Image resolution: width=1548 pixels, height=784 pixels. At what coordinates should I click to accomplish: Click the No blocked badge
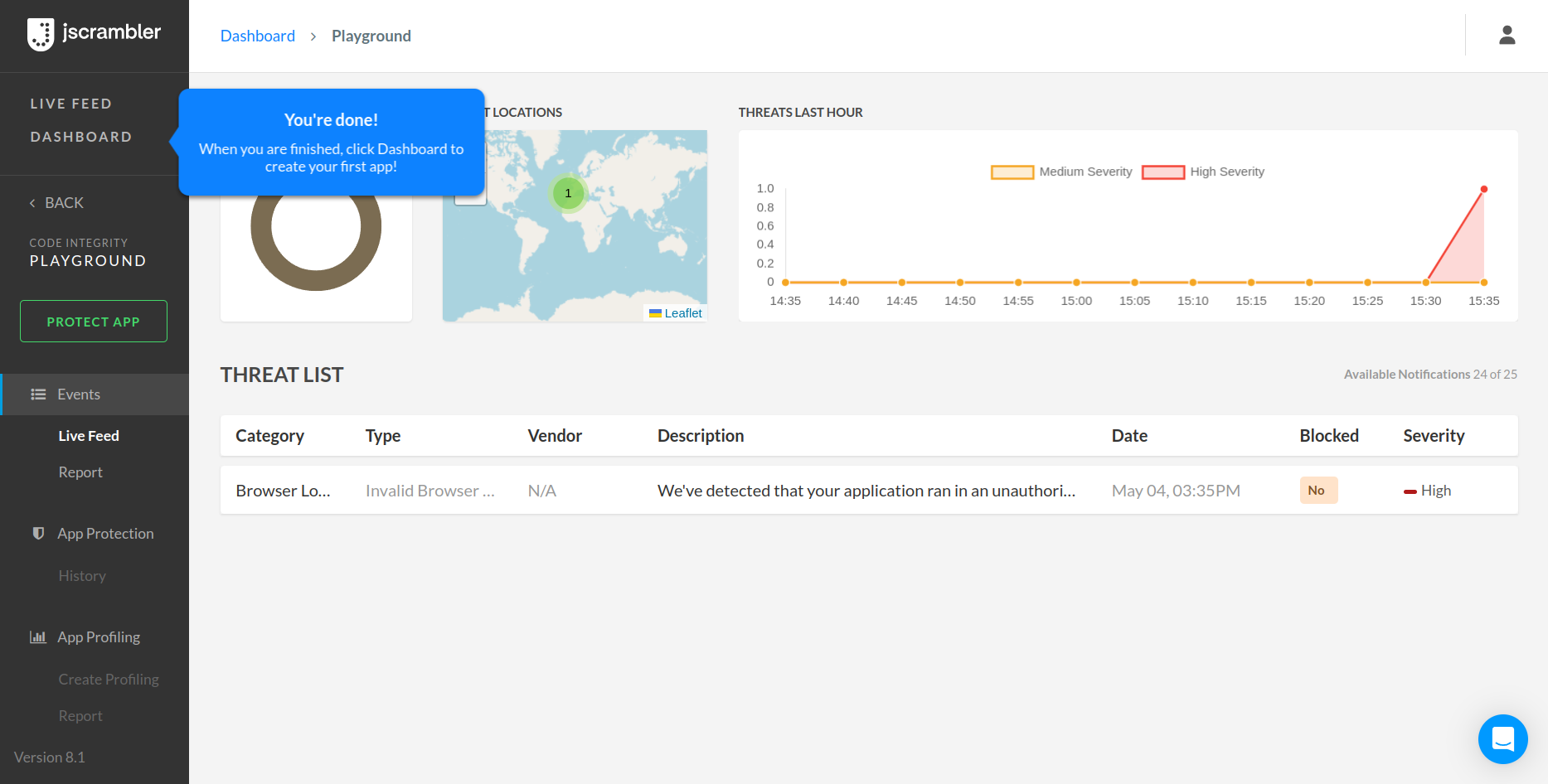coord(1318,491)
